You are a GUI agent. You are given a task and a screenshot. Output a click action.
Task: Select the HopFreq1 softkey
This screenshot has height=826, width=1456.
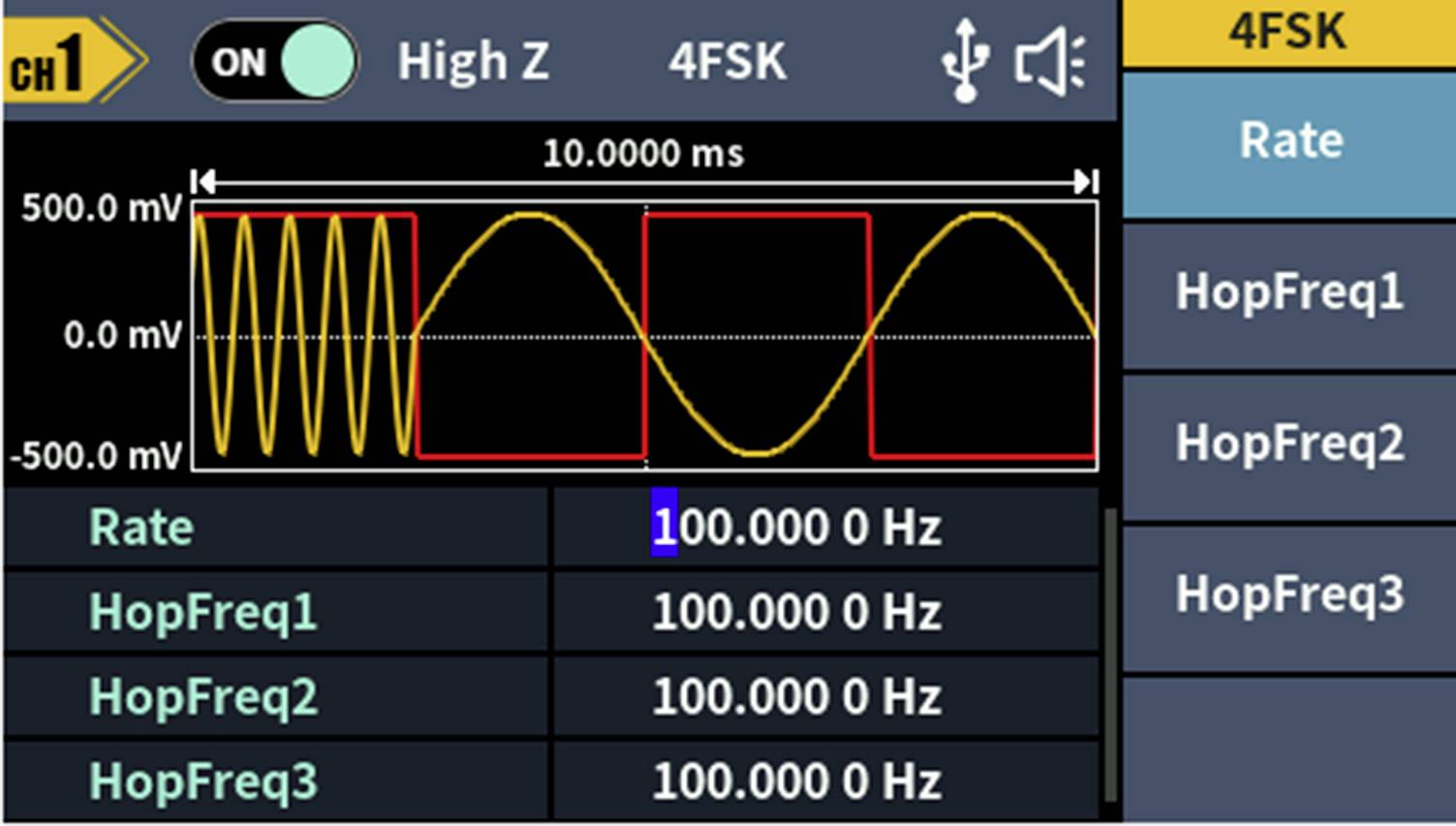pos(1288,292)
